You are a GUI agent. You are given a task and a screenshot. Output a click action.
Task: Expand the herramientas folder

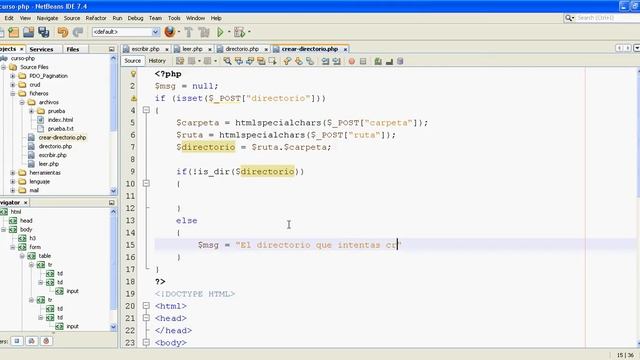(13, 173)
